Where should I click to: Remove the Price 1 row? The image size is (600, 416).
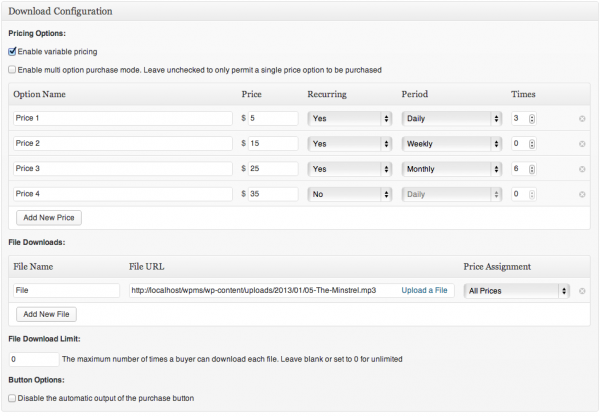[582, 119]
